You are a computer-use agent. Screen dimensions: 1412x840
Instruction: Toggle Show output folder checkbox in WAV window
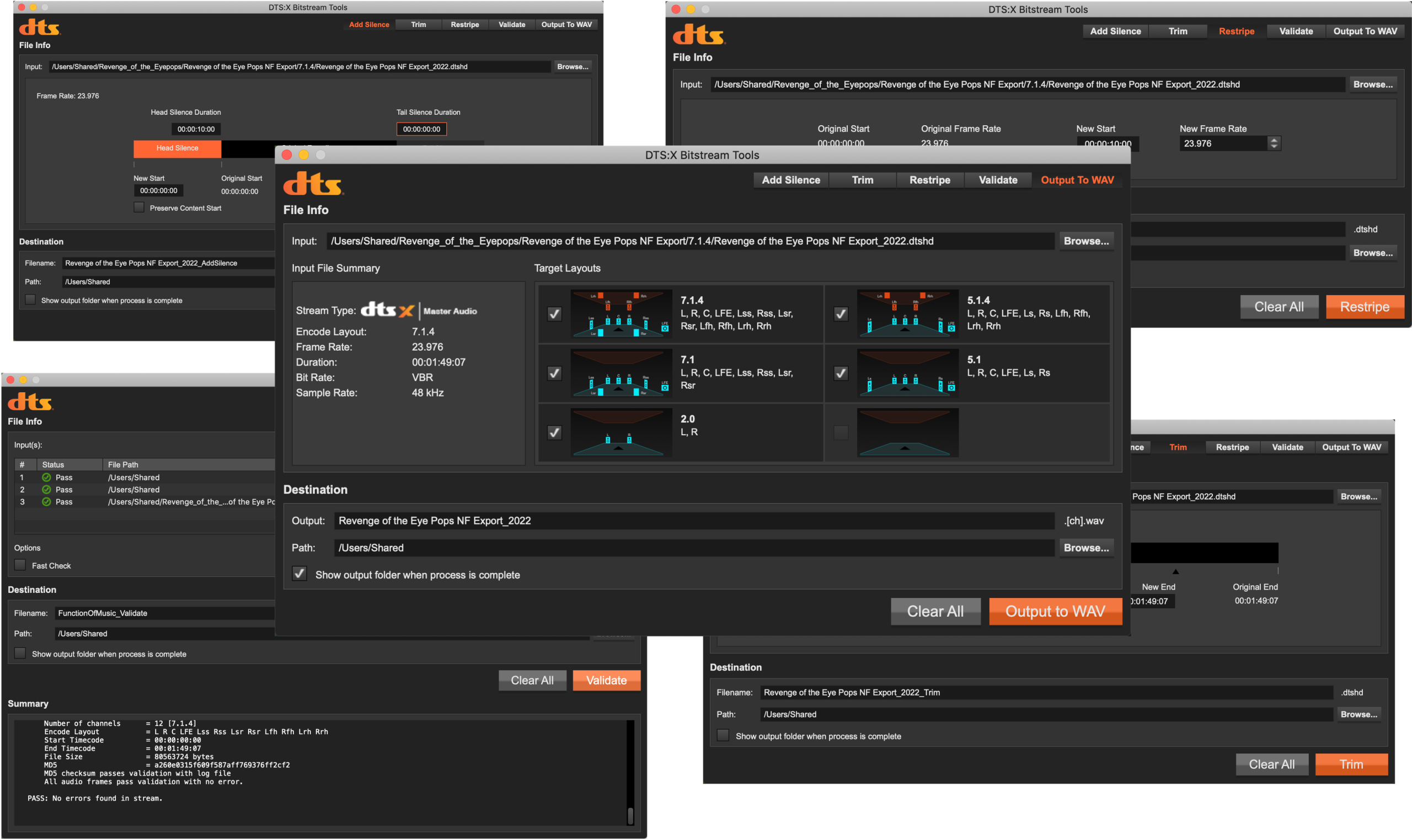[x=299, y=574]
